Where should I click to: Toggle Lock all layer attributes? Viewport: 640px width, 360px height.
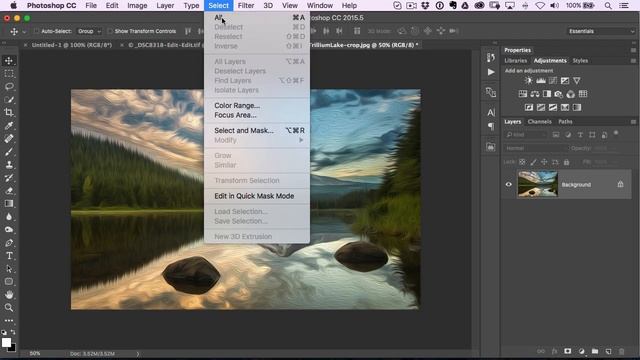click(x=566, y=162)
